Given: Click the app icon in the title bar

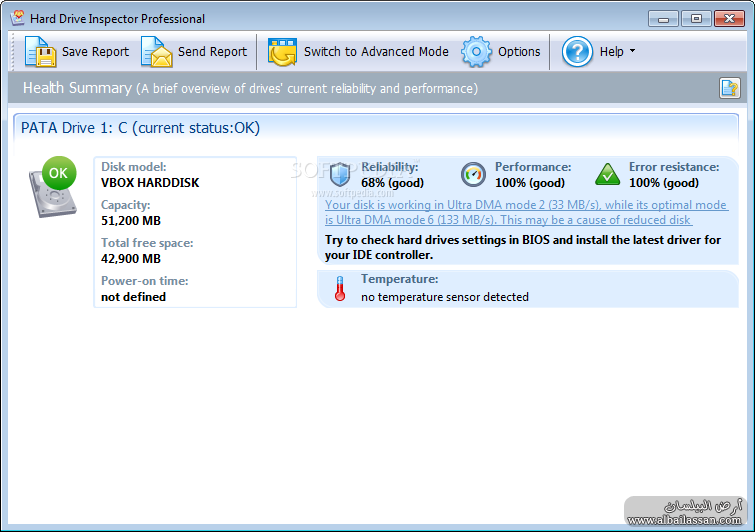Looking at the screenshot, I should click(18, 18).
